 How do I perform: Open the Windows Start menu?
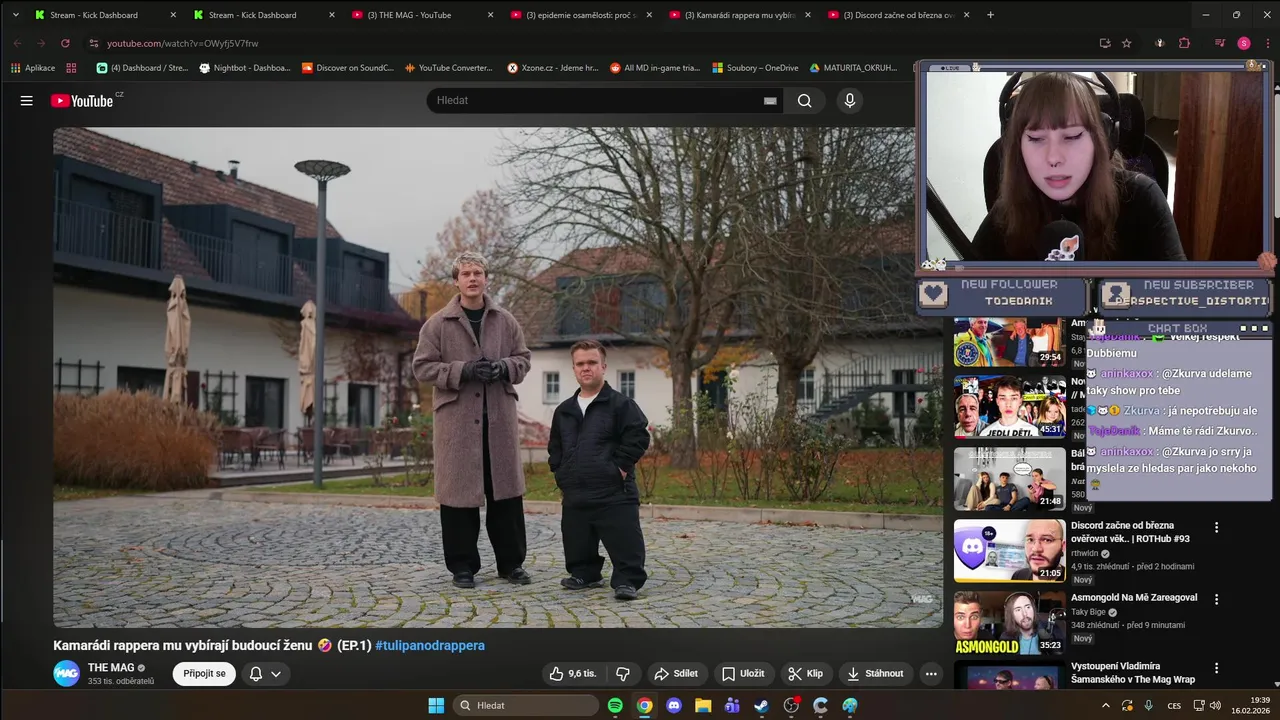[x=436, y=705]
